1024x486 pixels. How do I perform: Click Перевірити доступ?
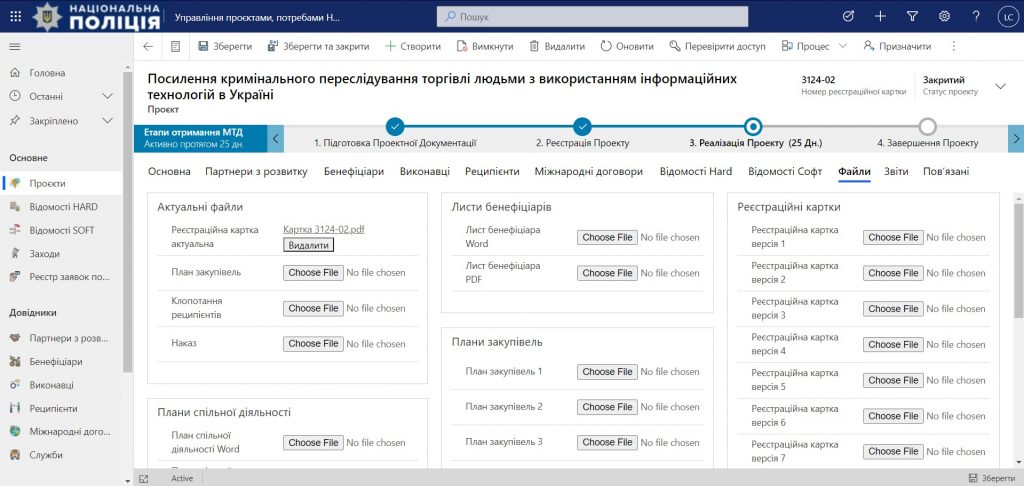pos(717,46)
